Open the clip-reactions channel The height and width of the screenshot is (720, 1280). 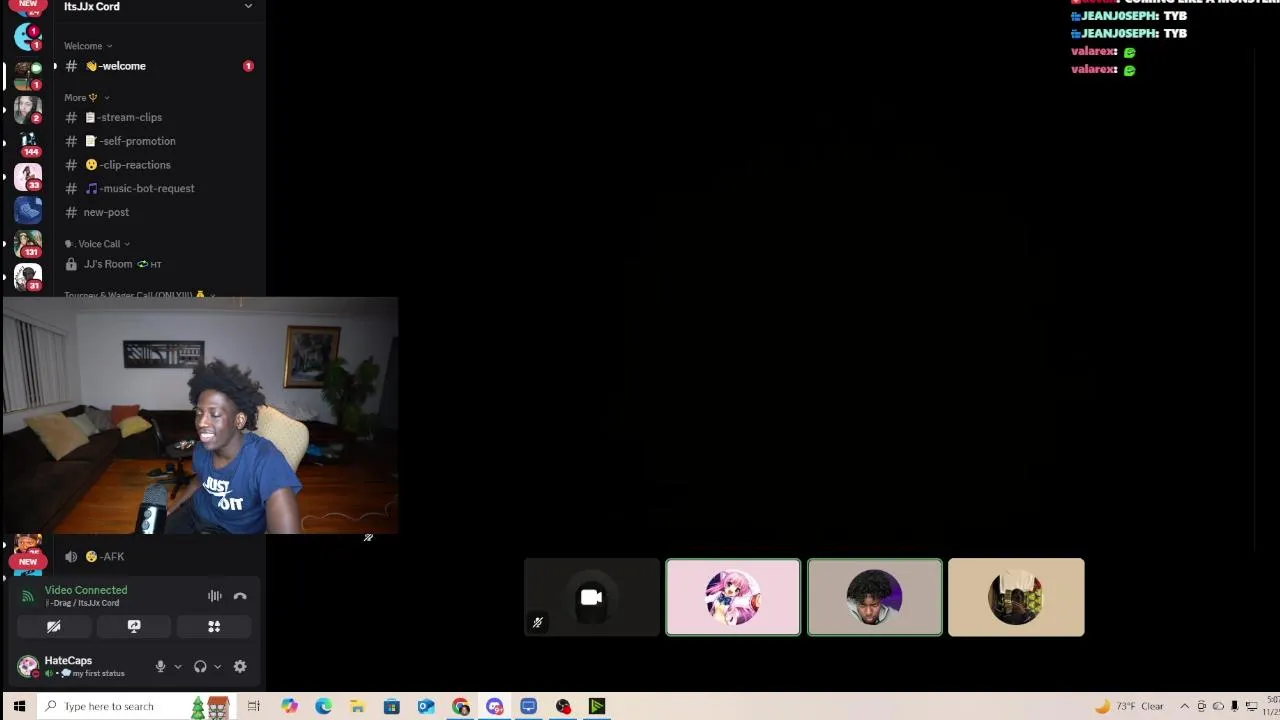tap(160, 165)
